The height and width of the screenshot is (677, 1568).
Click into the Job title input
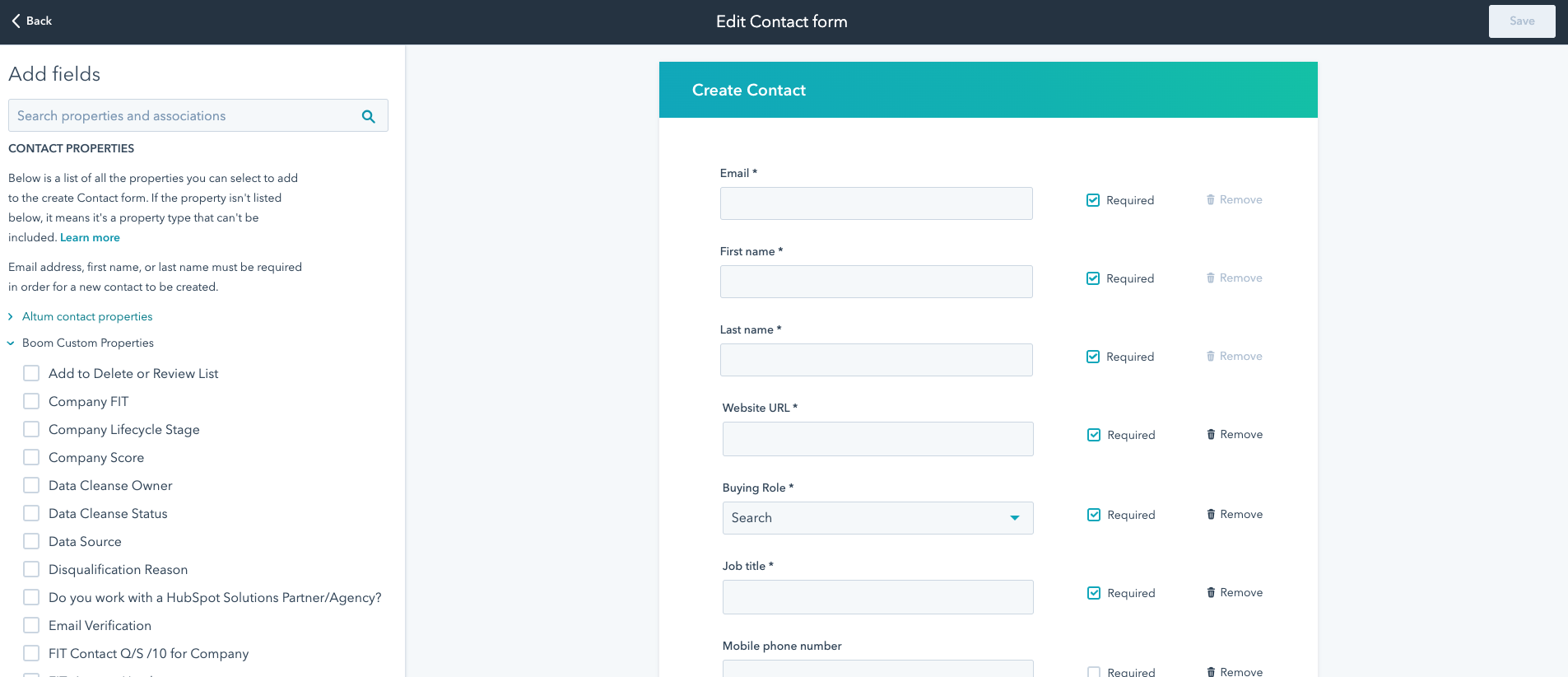878,597
